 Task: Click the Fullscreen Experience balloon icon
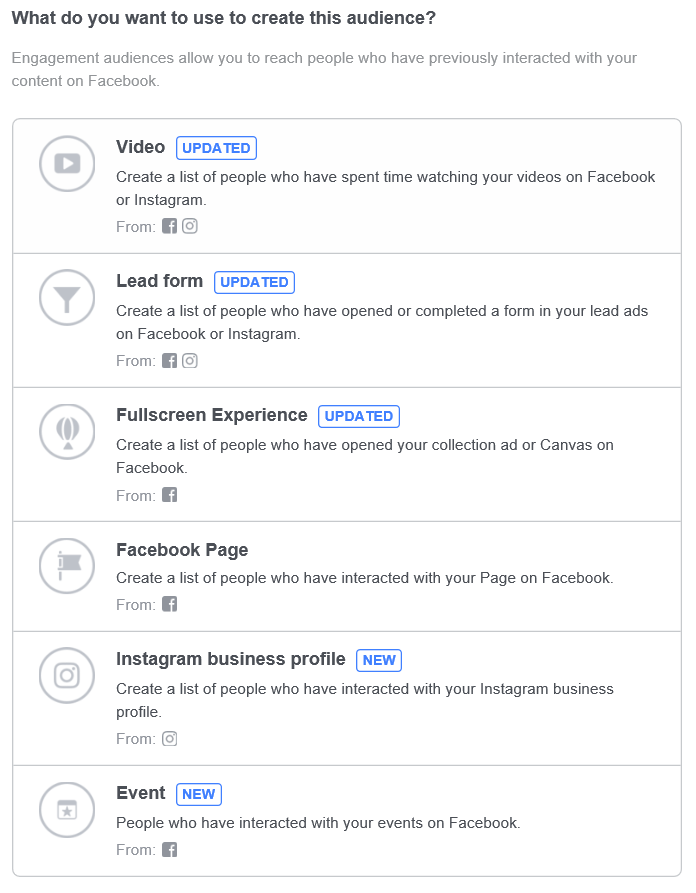pos(67,432)
